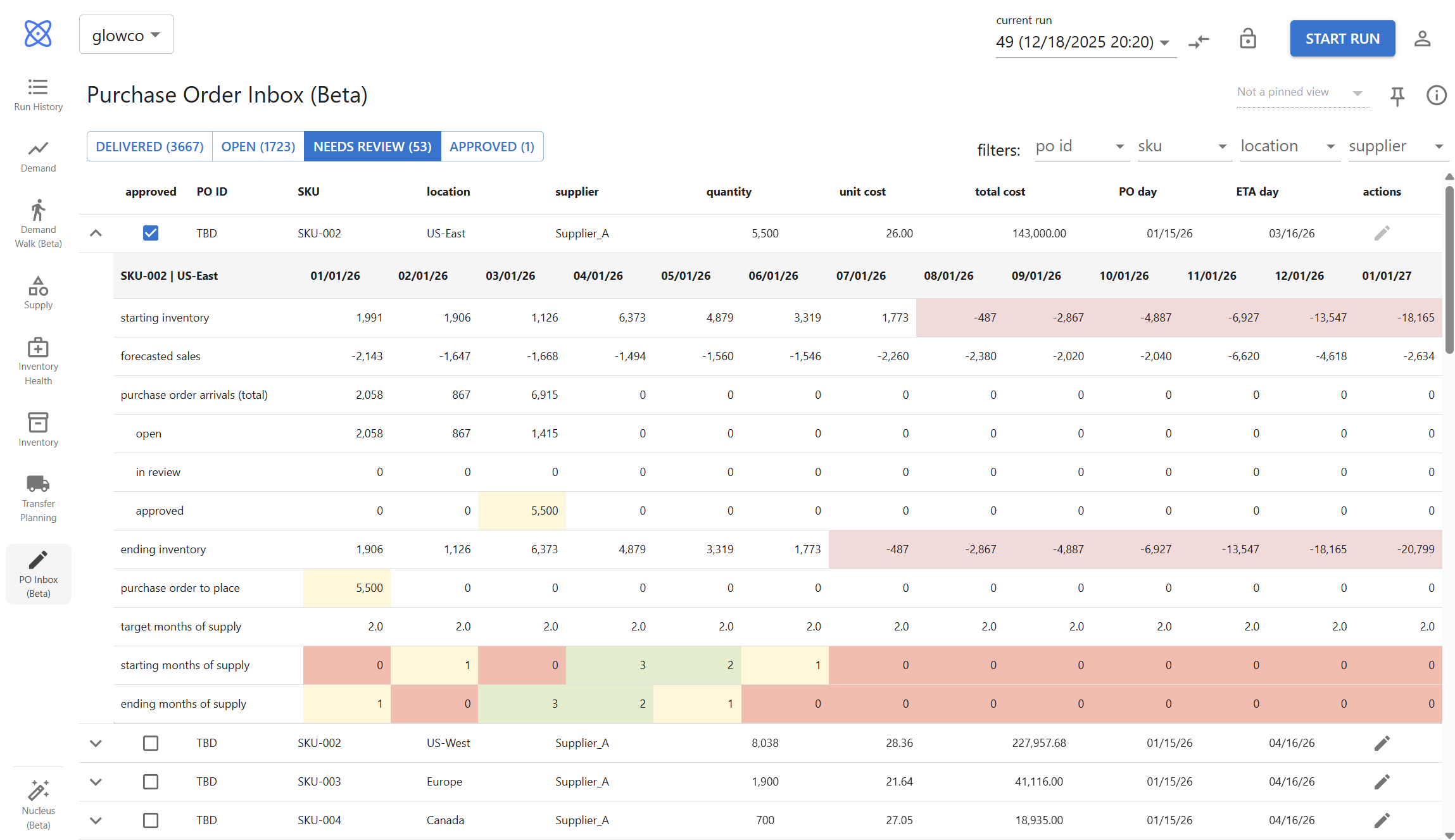
Task: Click the ETA day column header
Action: tap(1257, 192)
